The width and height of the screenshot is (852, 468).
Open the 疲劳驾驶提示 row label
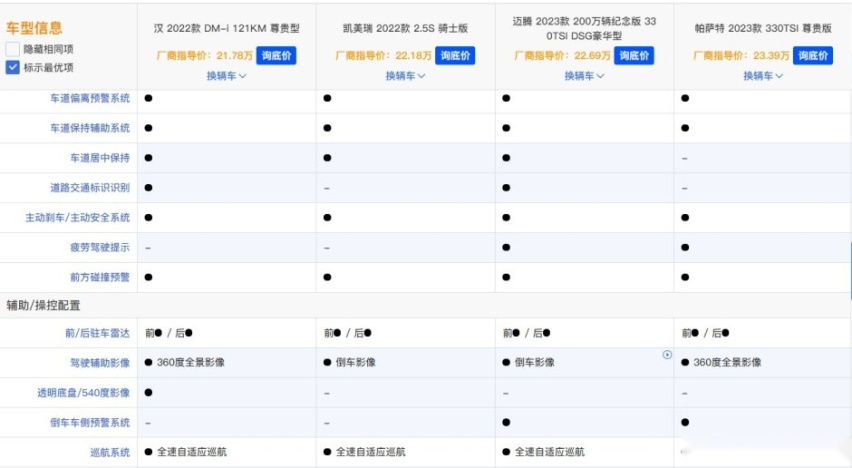[x=100, y=248]
